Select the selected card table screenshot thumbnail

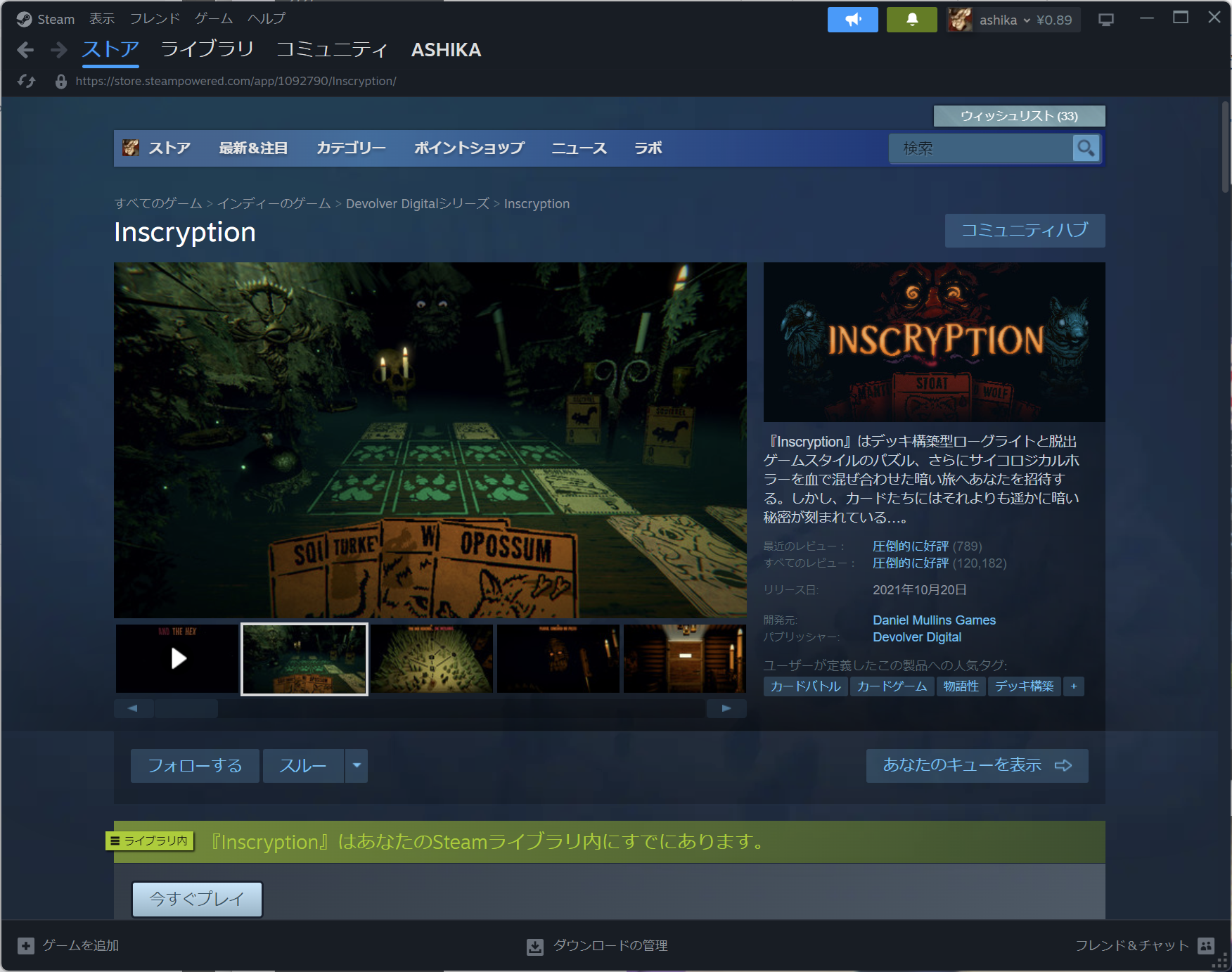(304, 659)
